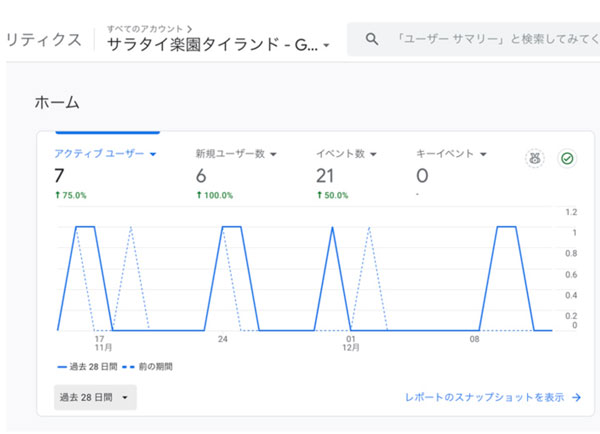The image size is (600, 434).
Task: Open the サラタイ楽園タイランド property selector
Action: point(218,45)
